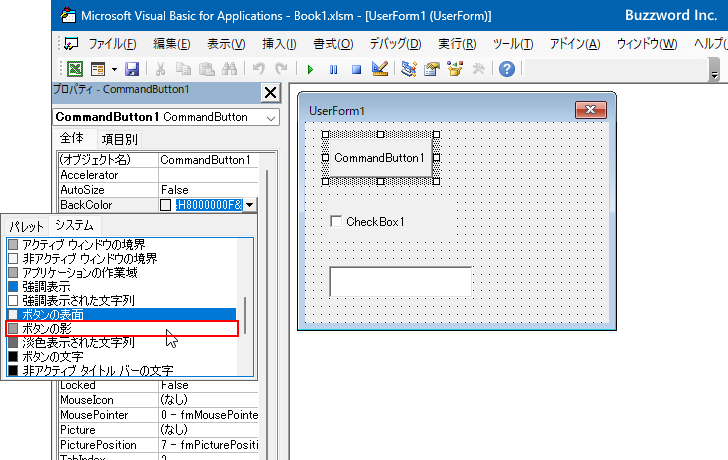The width and height of the screenshot is (728, 460).
Task: Select the AutoSize property row
Action: click(158, 190)
